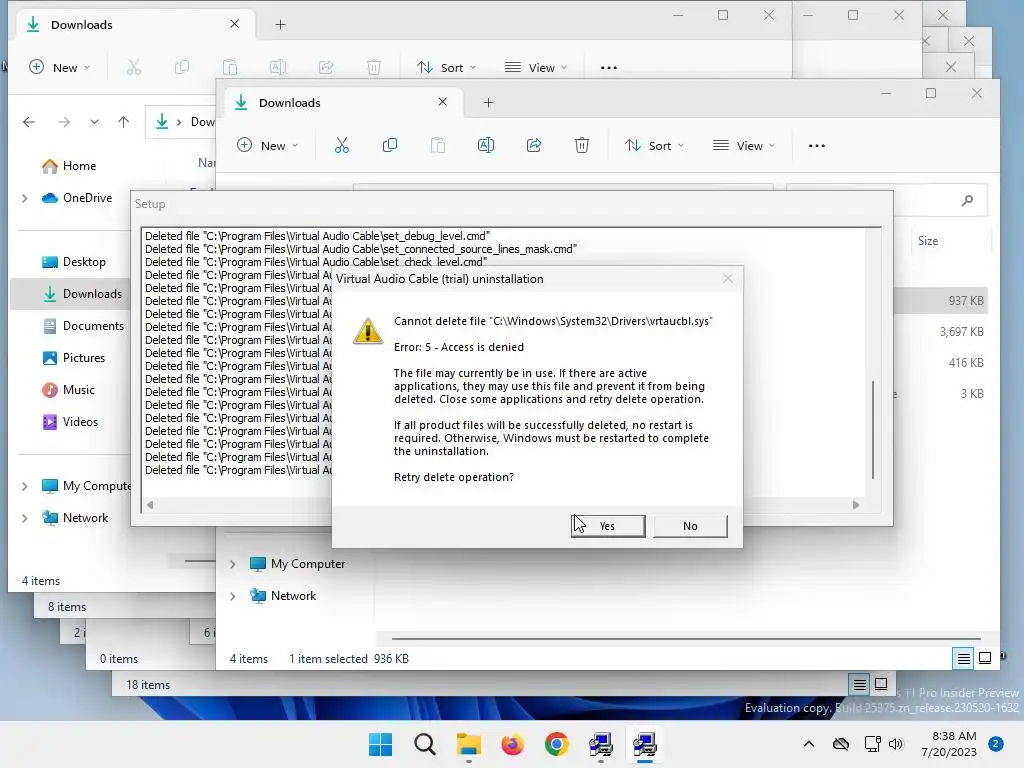Switch to Details view in front window
The image size is (1024, 768).
963,658
